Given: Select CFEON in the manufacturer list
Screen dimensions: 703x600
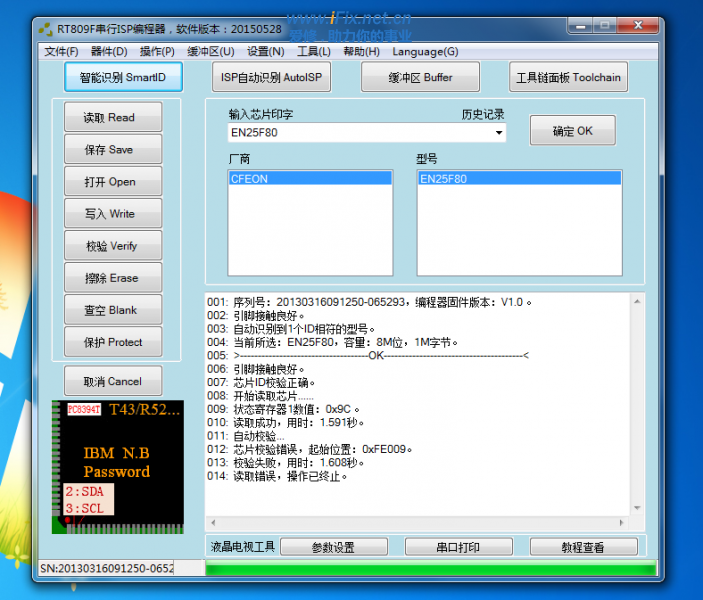Looking at the screenshot, I should click(x=310, y=178).
